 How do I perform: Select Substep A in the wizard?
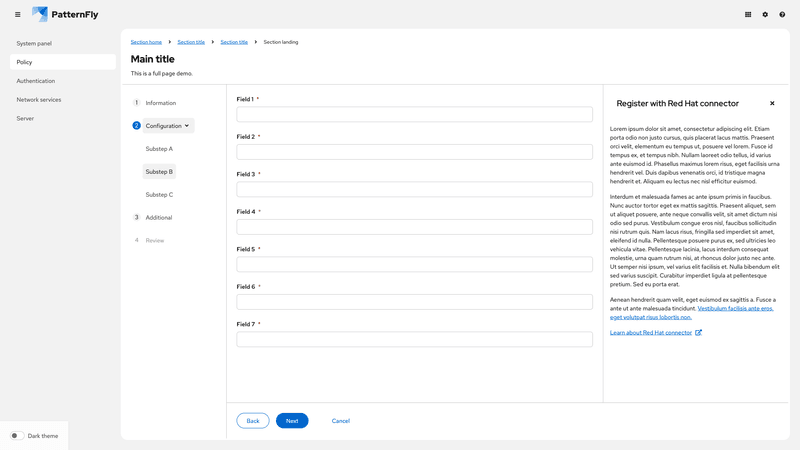coord(159,149)
